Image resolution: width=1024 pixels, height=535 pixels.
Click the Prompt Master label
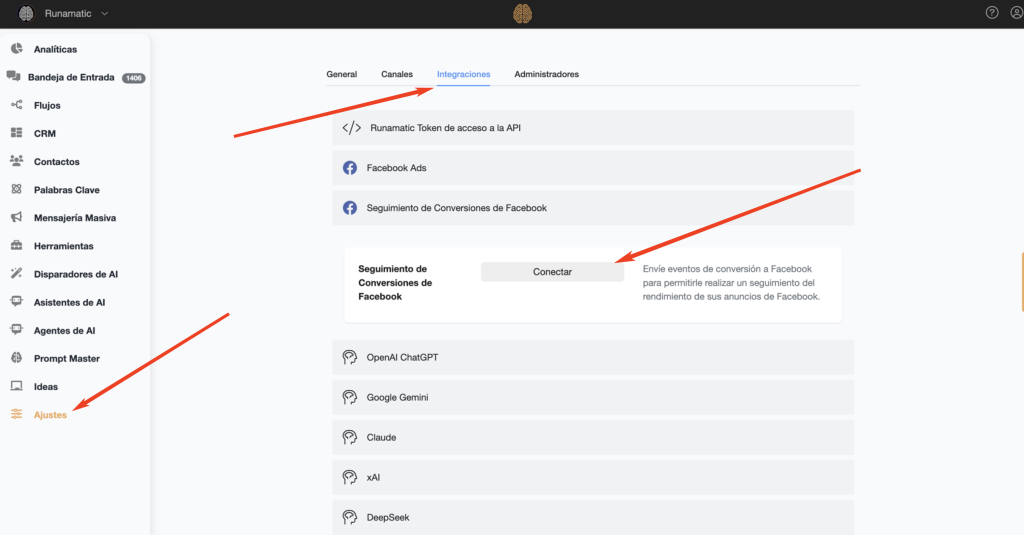coord(67,358)
